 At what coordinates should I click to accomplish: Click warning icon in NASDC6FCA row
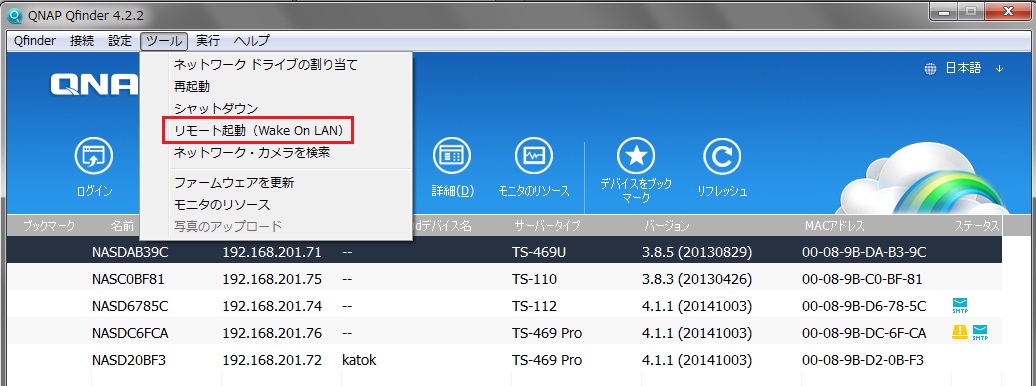coord(959,332)
